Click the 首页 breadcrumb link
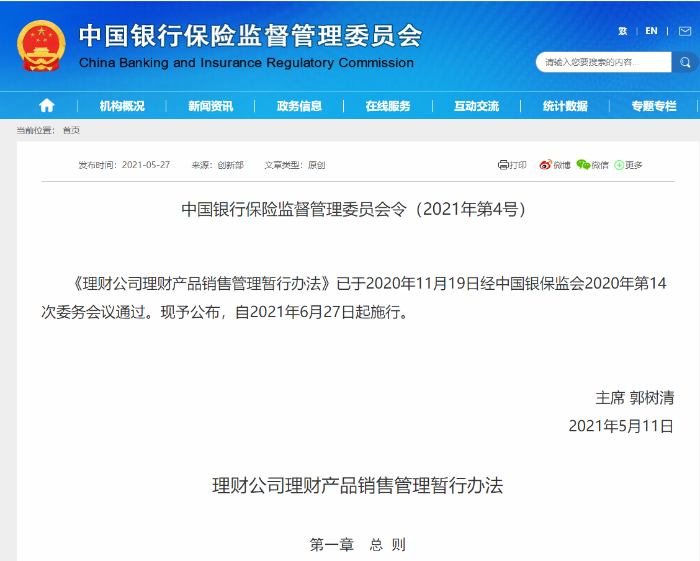The width and height of the screenshot is (700, 561). [71, 130]
